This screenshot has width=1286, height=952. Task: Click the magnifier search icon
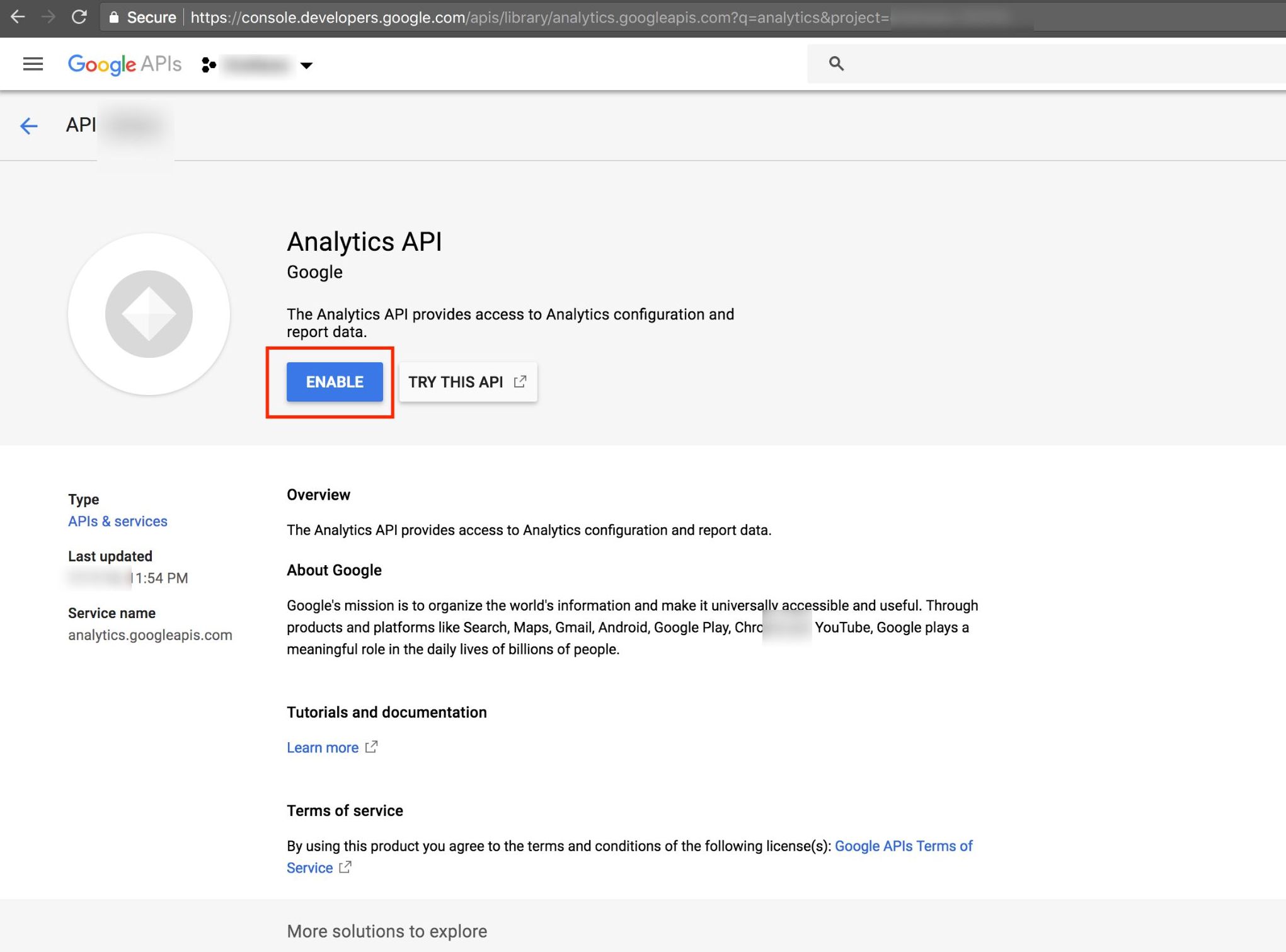coord(836,63)
